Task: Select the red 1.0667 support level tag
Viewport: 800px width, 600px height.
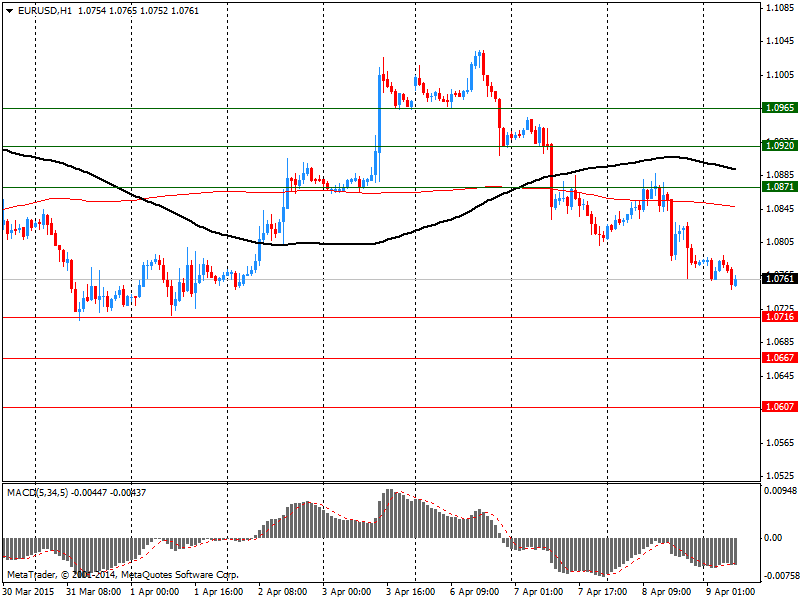Action: [x=780, y=358]
